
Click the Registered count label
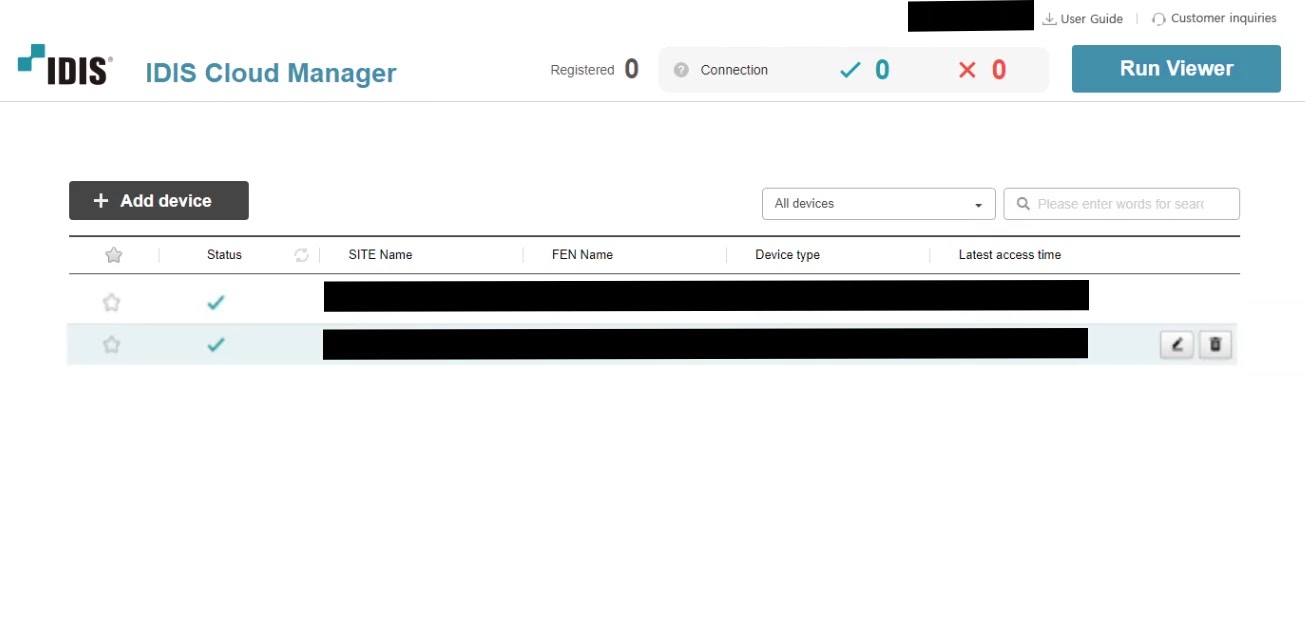click(582, 70)
